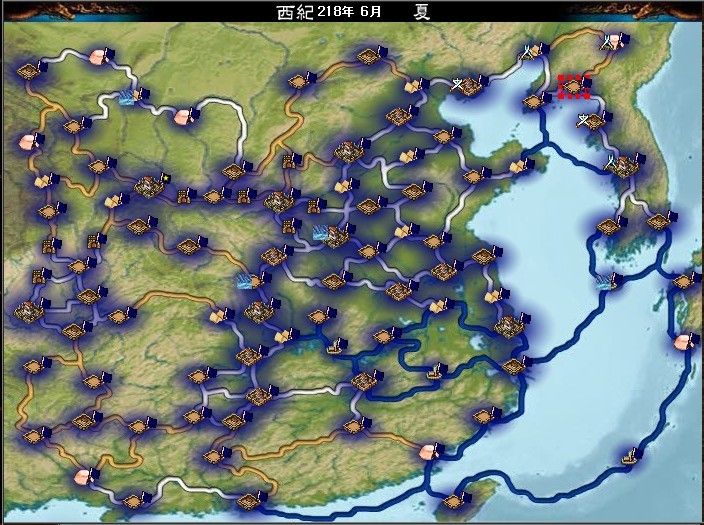This screenshot has width=704, height=525.
Task: Choose crossed-swords city just below the red-boxed city
Action: point(591,121)
